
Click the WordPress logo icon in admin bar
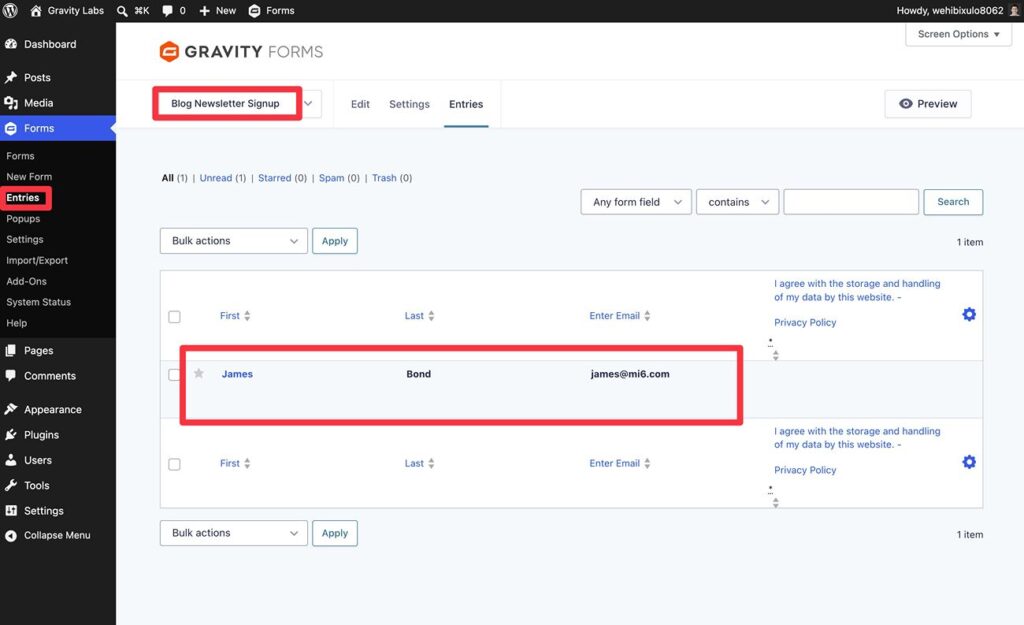pyautogui.click(x=10, y=10)
